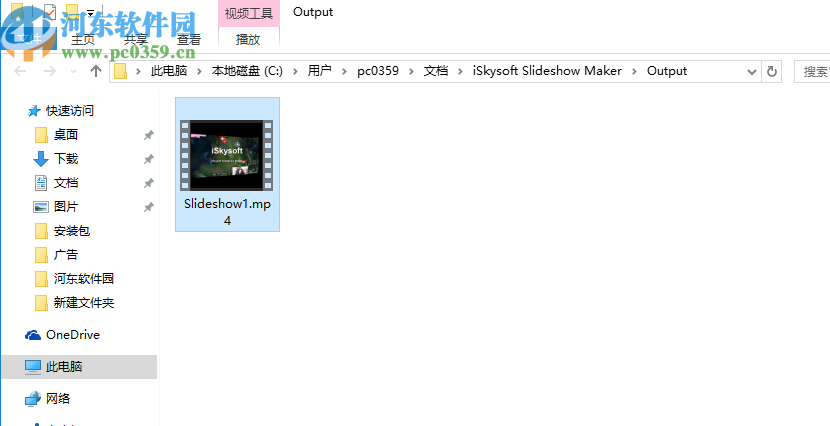Select 快速访问 in navigation pane
This screenshot has width=830, height=426.
(69, 111)
